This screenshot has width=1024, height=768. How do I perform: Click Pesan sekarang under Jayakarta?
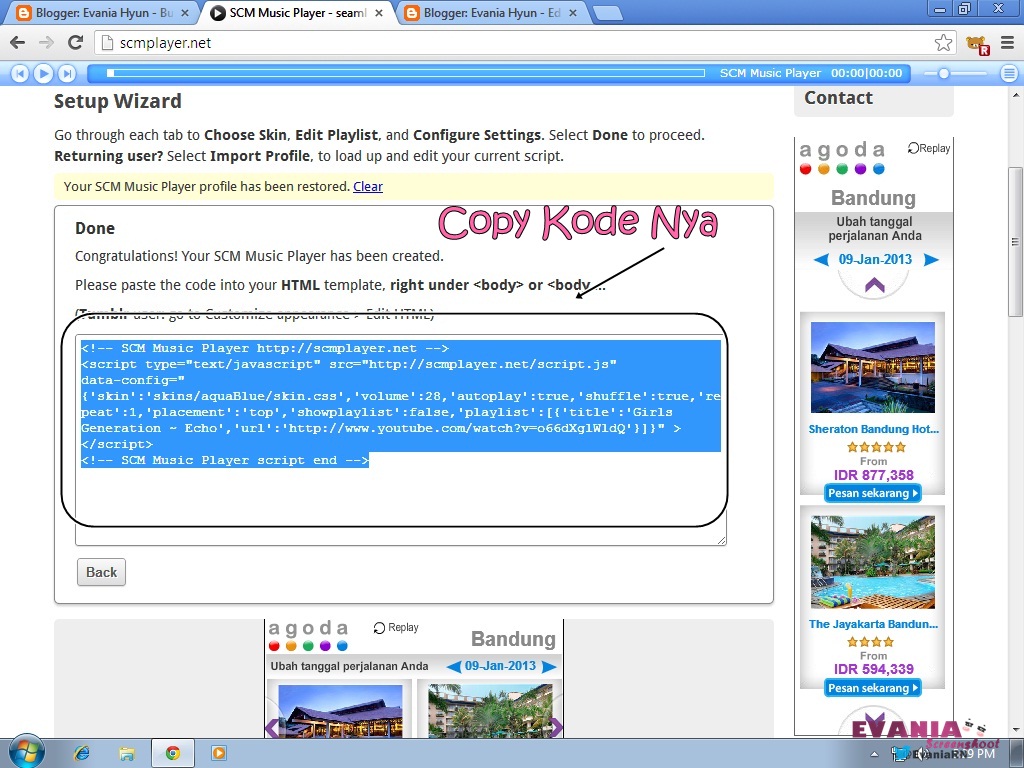872,688
